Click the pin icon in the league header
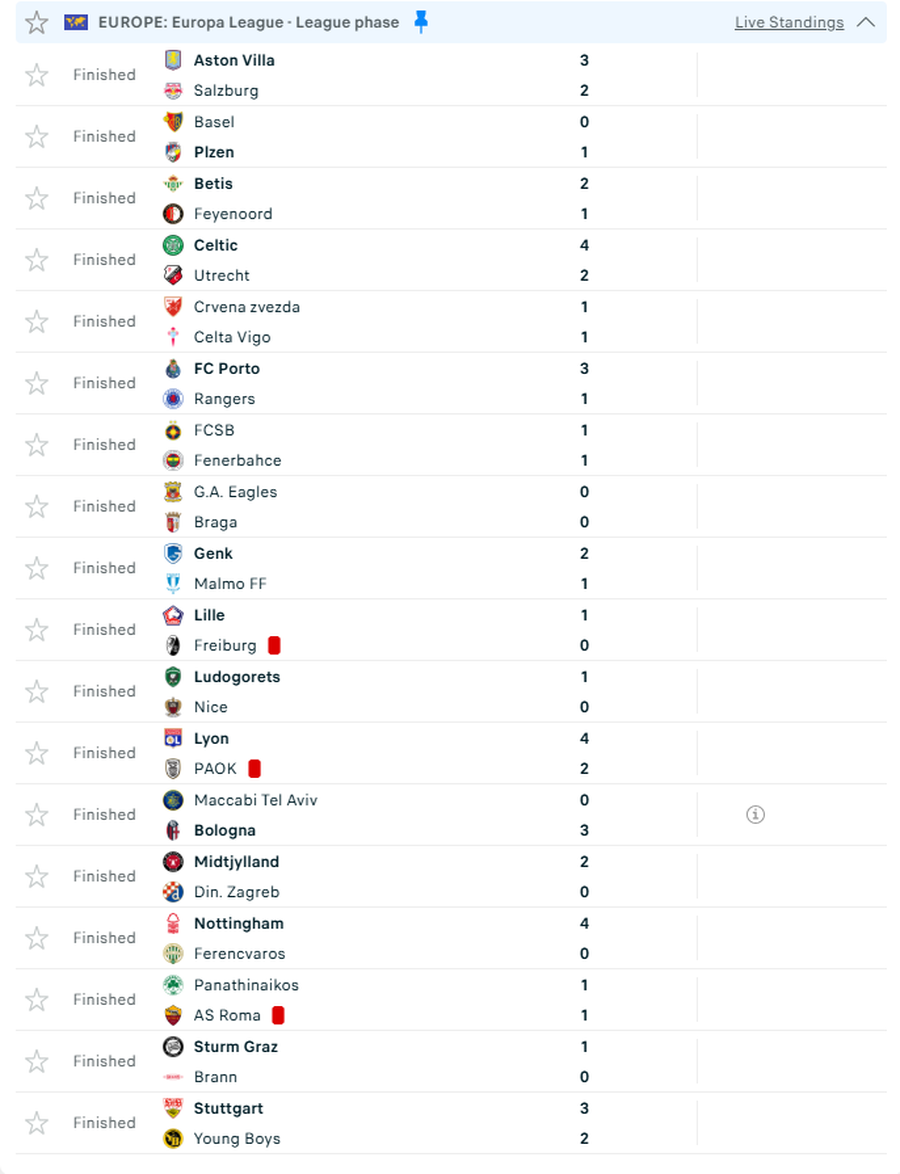900x1174 pixels. [419, 21]
